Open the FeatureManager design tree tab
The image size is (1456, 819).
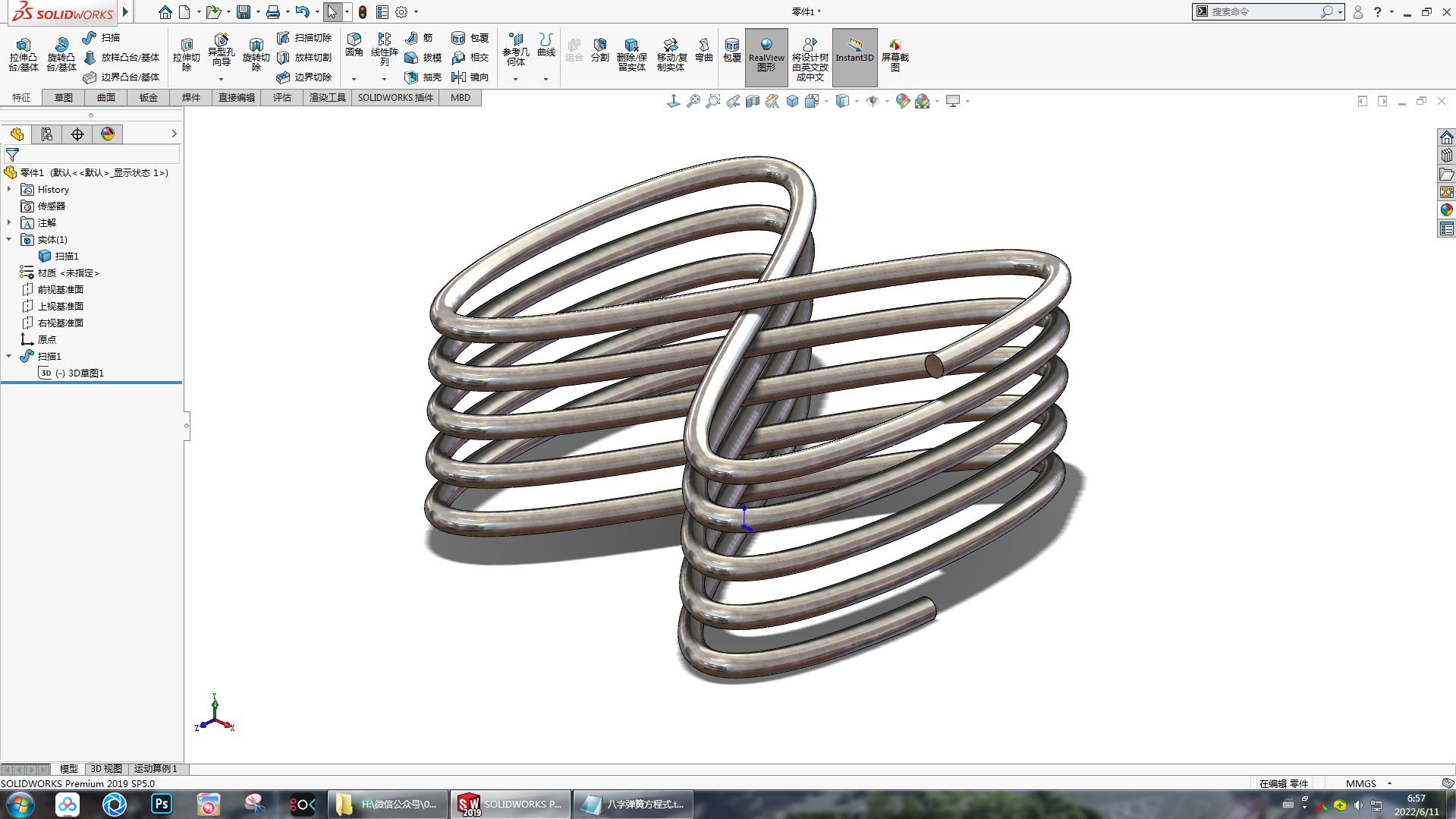click(x=17, y=134)
